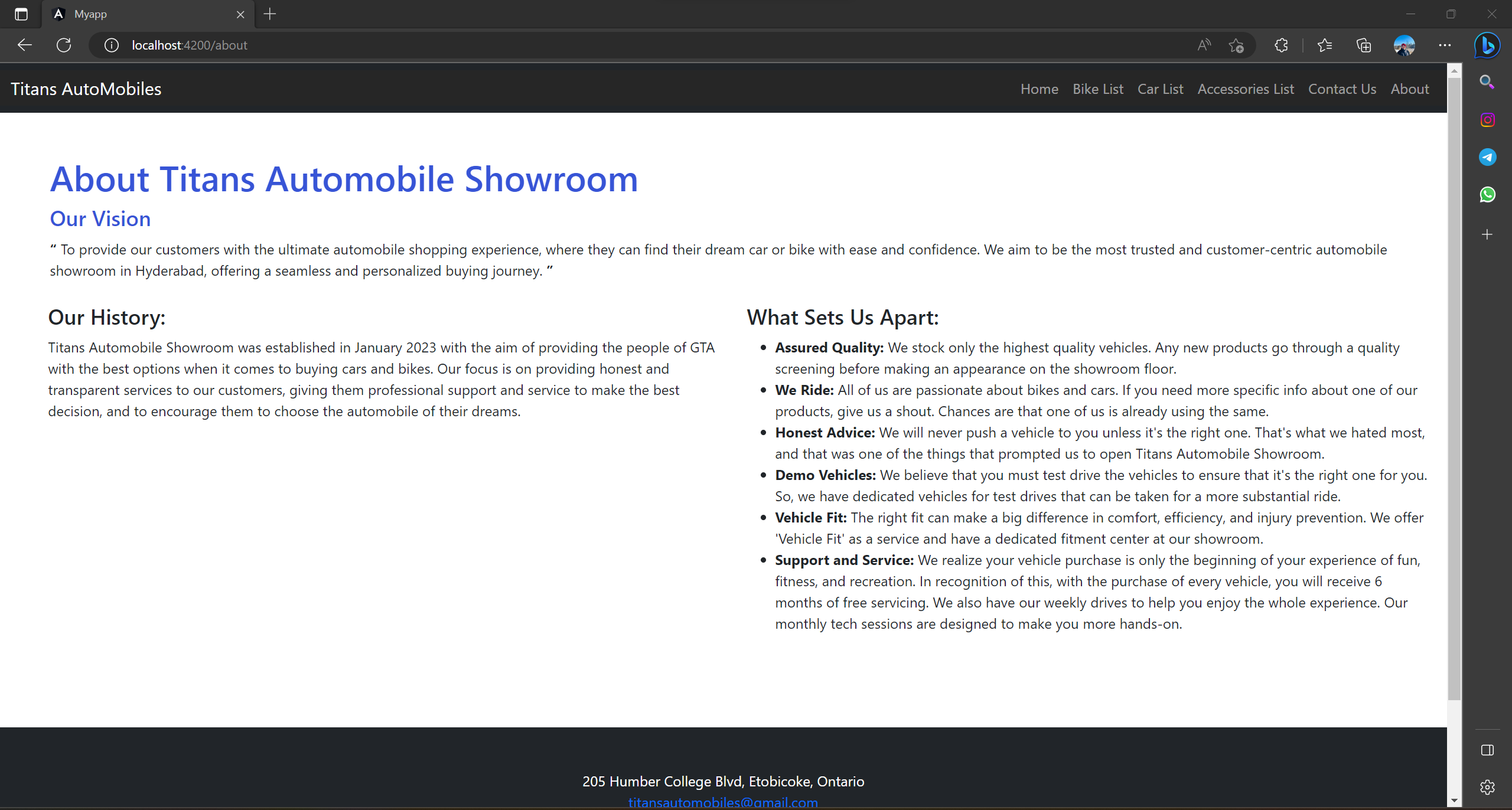Open Telegram from the sidebar

coord(1487,157)
